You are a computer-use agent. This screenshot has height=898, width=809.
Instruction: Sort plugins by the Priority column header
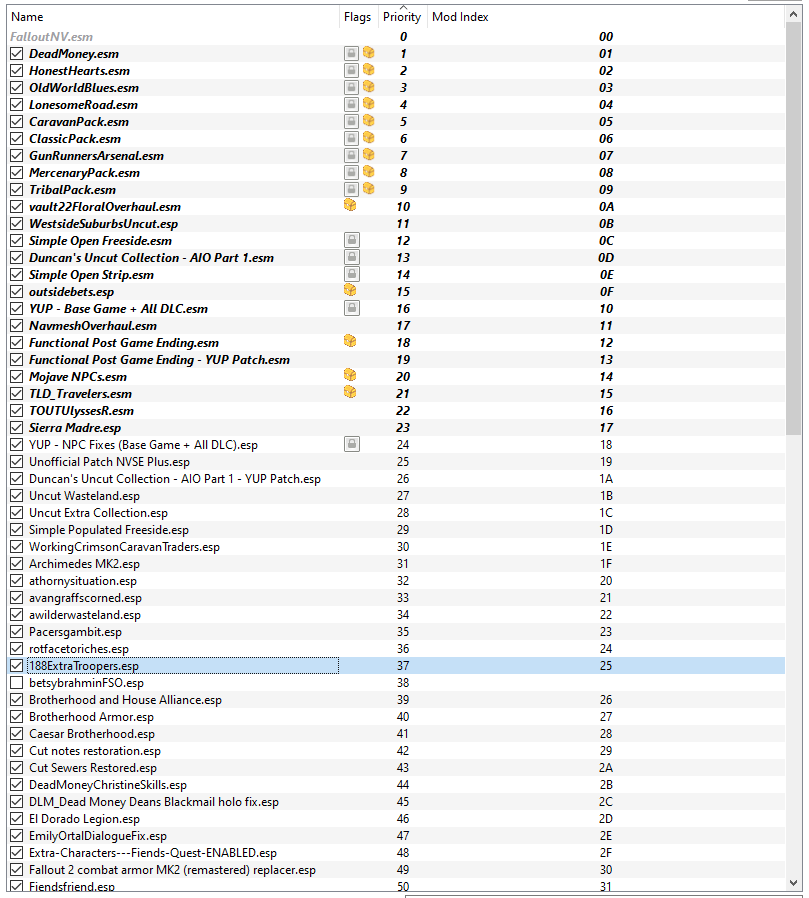[x=402, y=17]
